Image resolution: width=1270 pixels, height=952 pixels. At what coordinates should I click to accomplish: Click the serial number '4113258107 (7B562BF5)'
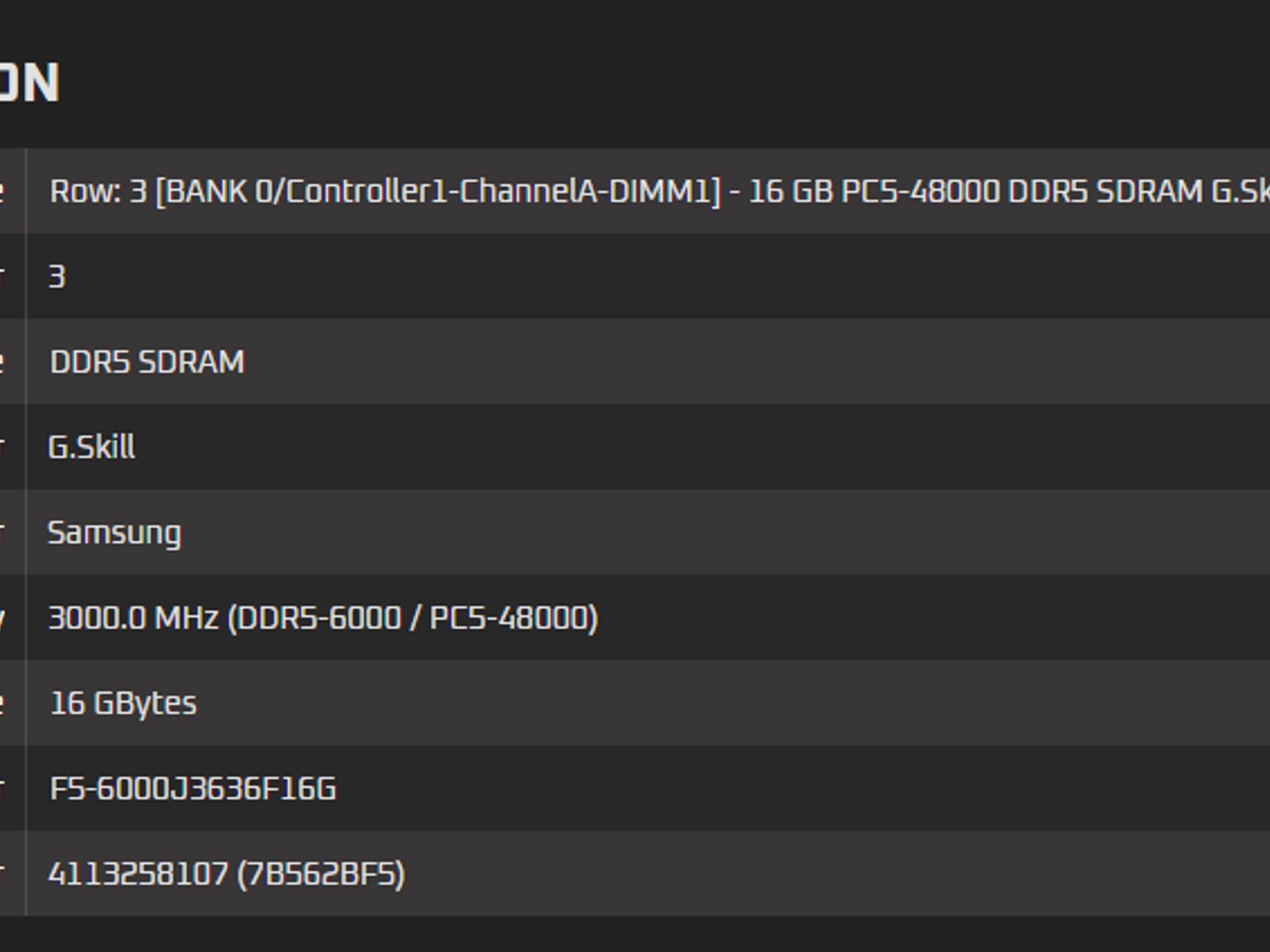[x=226, y=874]
